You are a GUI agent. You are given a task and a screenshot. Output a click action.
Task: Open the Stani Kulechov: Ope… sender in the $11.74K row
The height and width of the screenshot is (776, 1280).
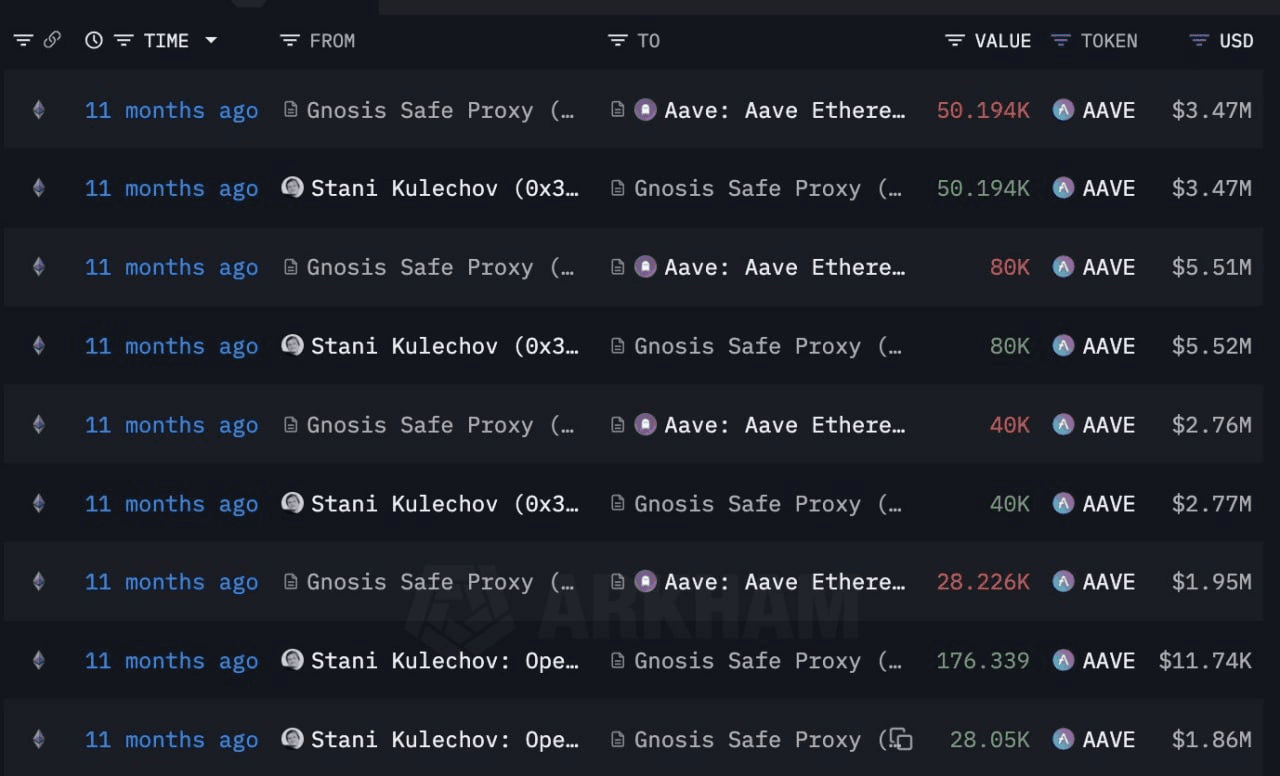click(x=444, y=660)
